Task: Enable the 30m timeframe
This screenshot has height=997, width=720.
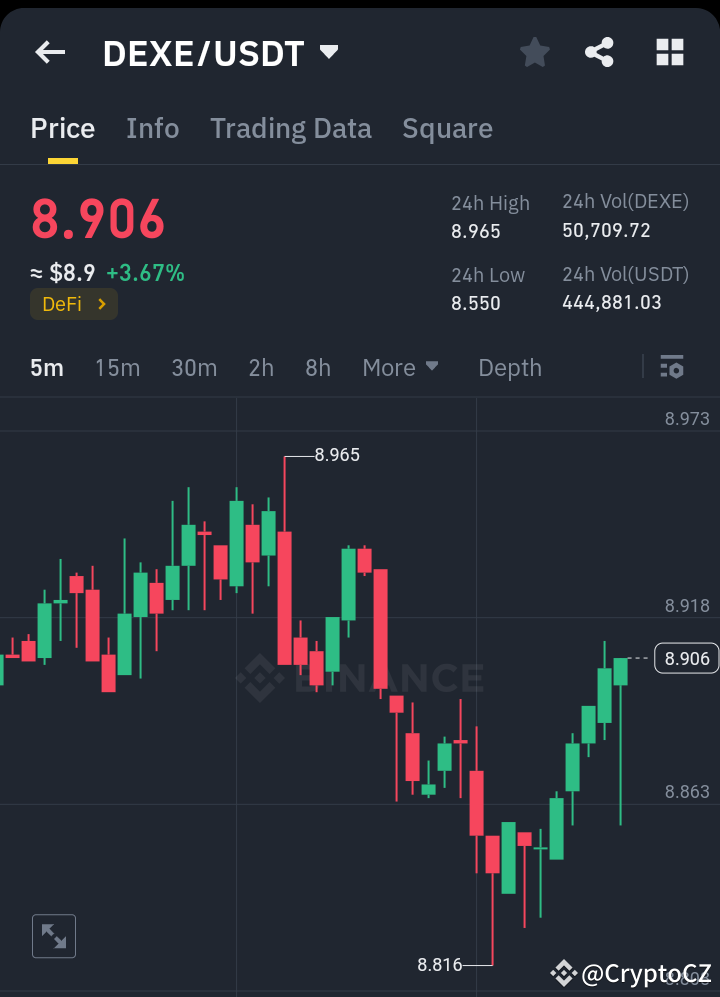Action: [194, 368]
